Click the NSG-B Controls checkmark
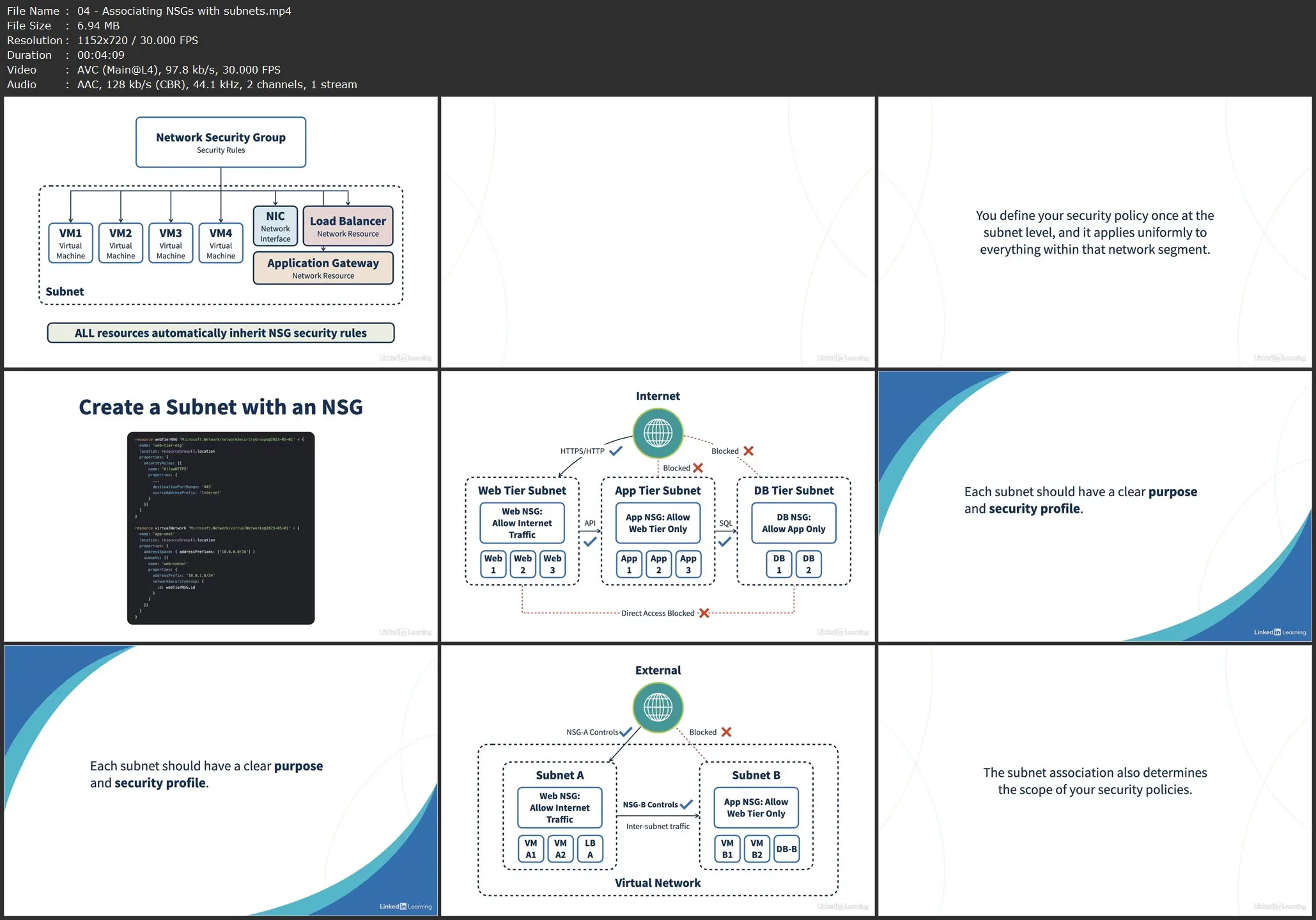Image resolution: width=1316 pixels, height=920 pixels. click(x=686, y=804)
